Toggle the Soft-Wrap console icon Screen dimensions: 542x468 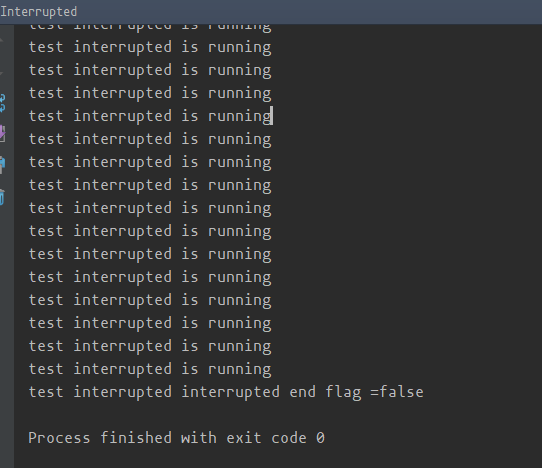pyautogui.click(x=2, y=103)
